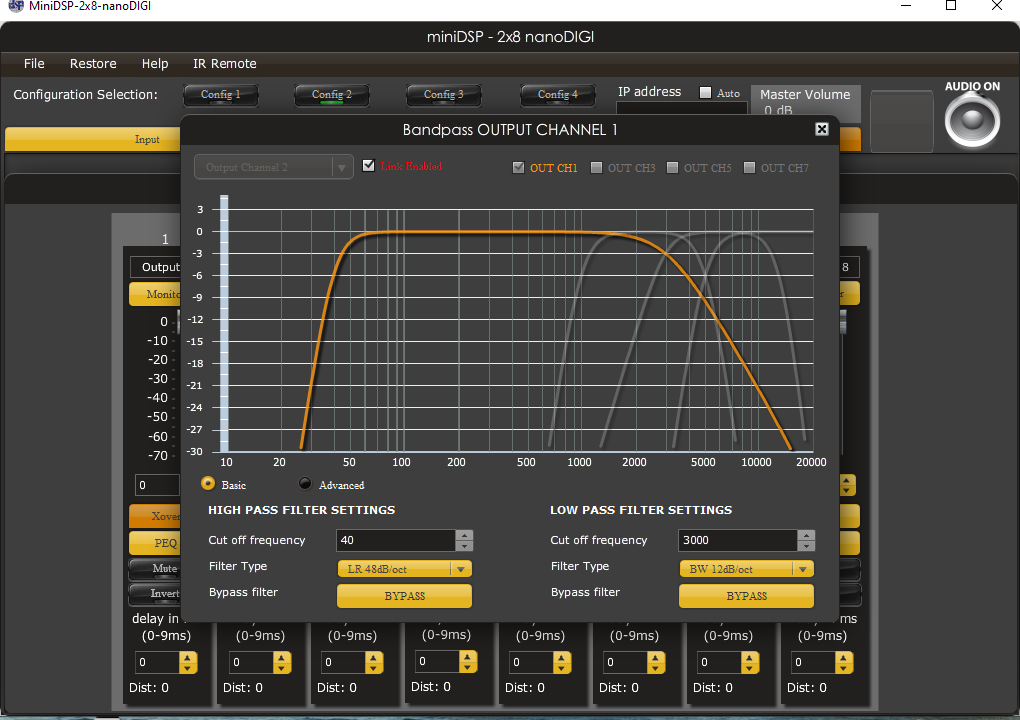Click the eighth channel delay value field
The width and height of the screenshot is (1020, 720).
click(813, 662)
